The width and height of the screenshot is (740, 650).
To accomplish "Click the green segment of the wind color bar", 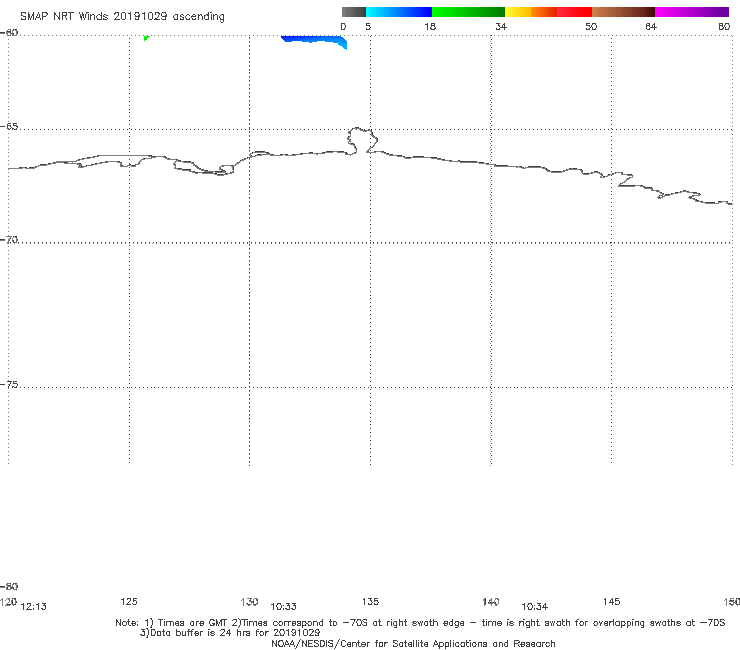I will pyautogui.click(x=468, y=12).
